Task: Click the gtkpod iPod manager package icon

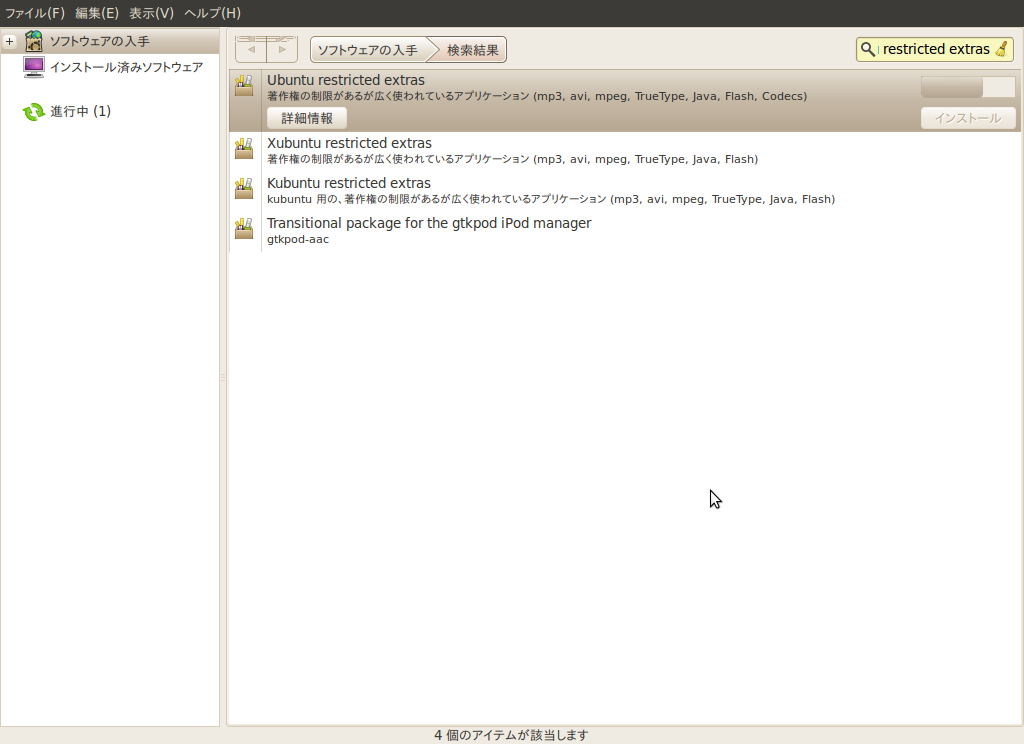Action: [244, 230]
